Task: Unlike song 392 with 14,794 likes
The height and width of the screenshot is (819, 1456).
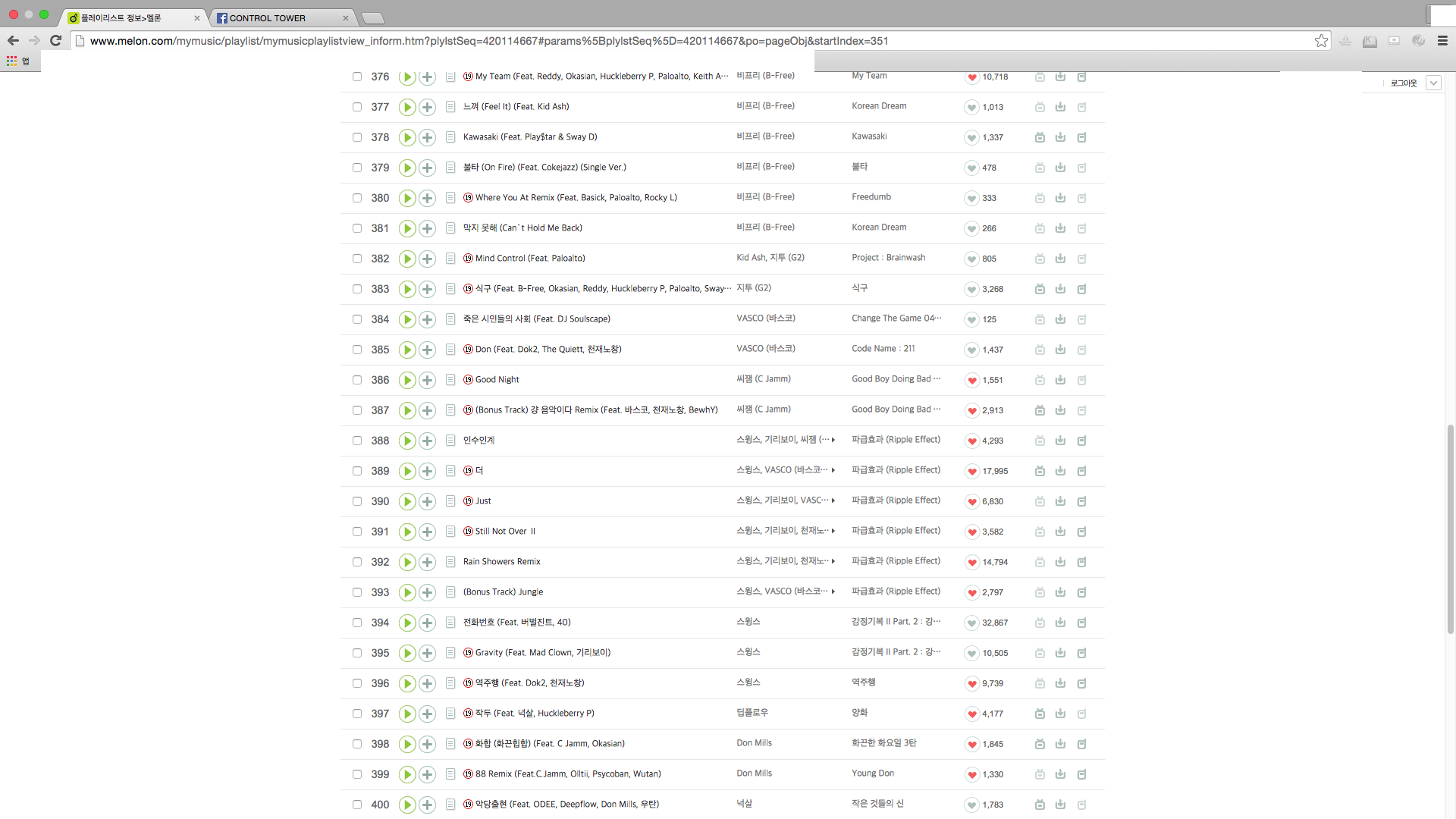Action: [971, 562]
